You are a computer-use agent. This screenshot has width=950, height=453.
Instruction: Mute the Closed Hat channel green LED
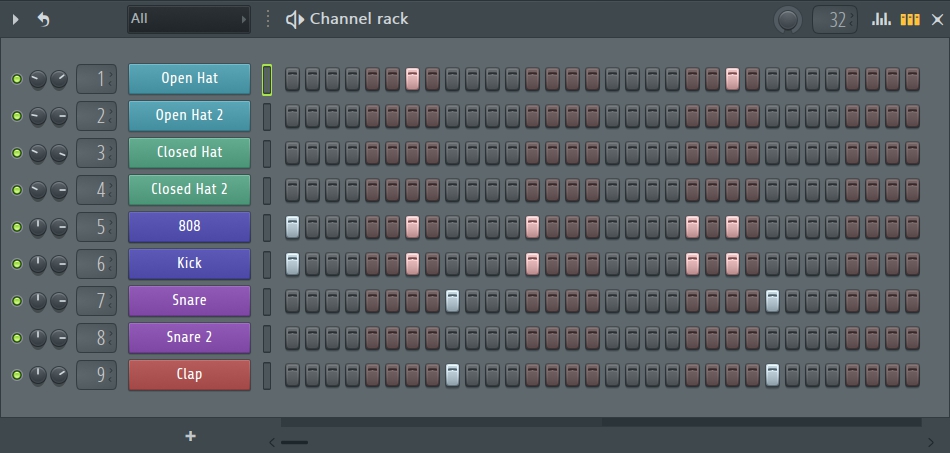point(17,153)
